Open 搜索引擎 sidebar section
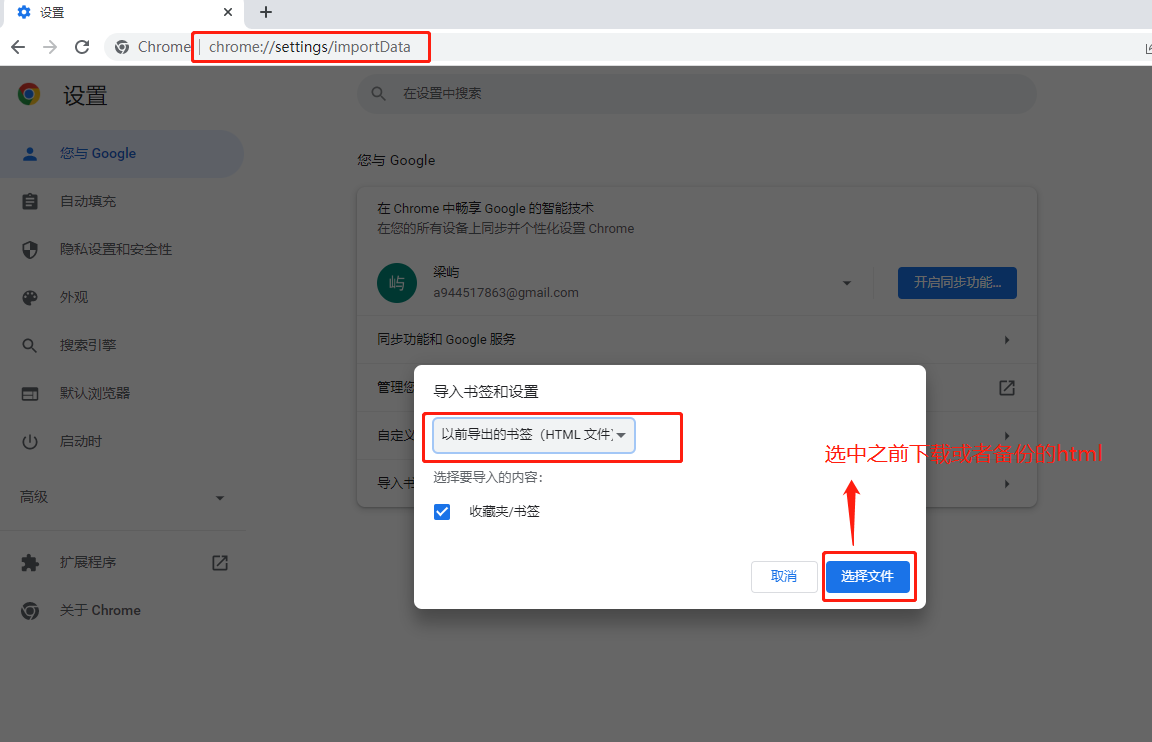 121,345
